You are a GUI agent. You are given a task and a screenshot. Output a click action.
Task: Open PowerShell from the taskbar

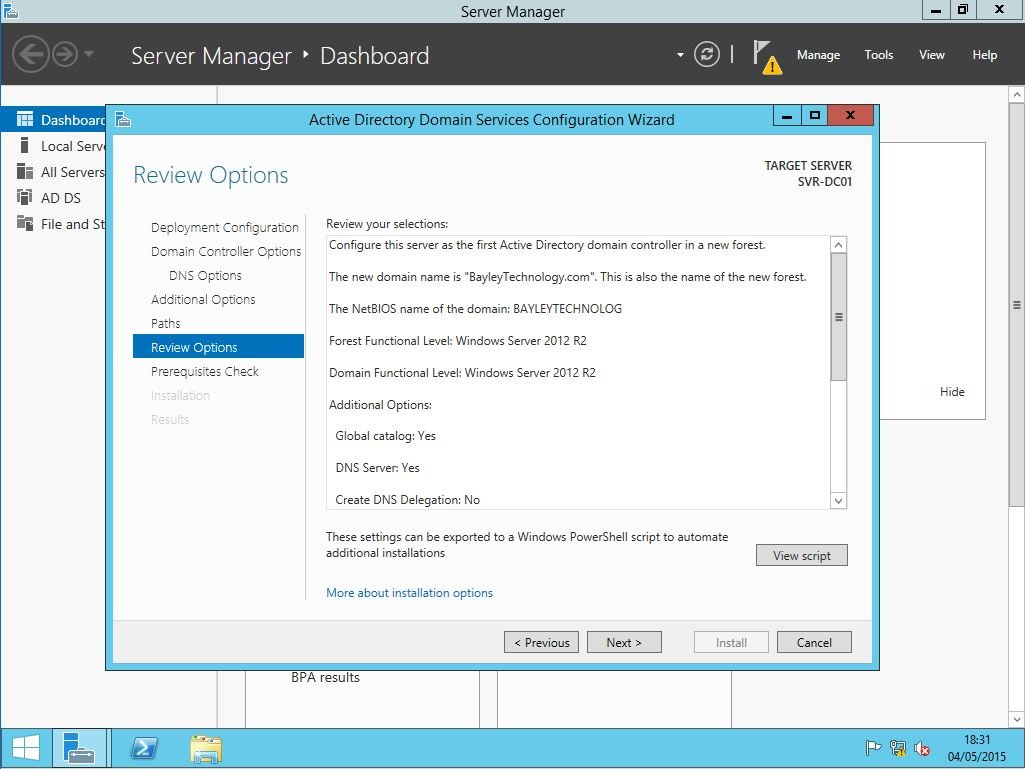[143, 748]
